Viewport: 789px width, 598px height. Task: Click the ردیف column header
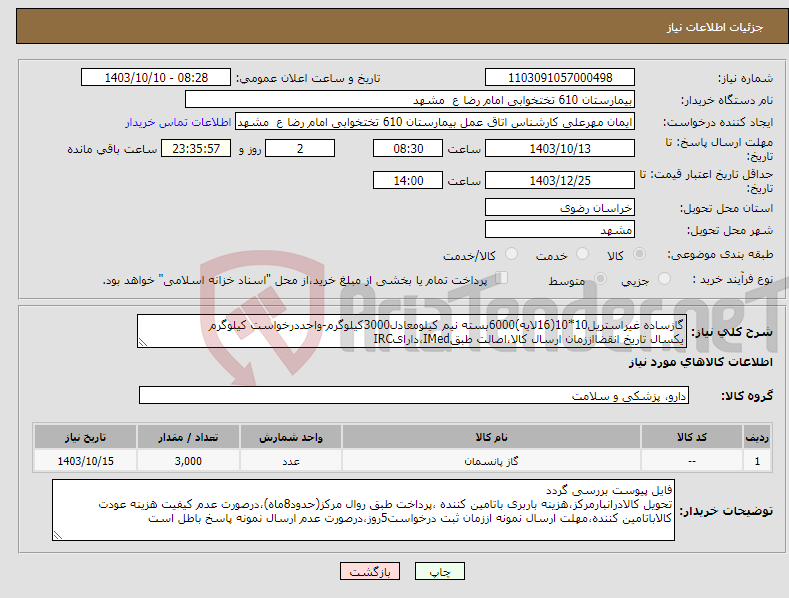pyautogui.click(x=757, y=437)
